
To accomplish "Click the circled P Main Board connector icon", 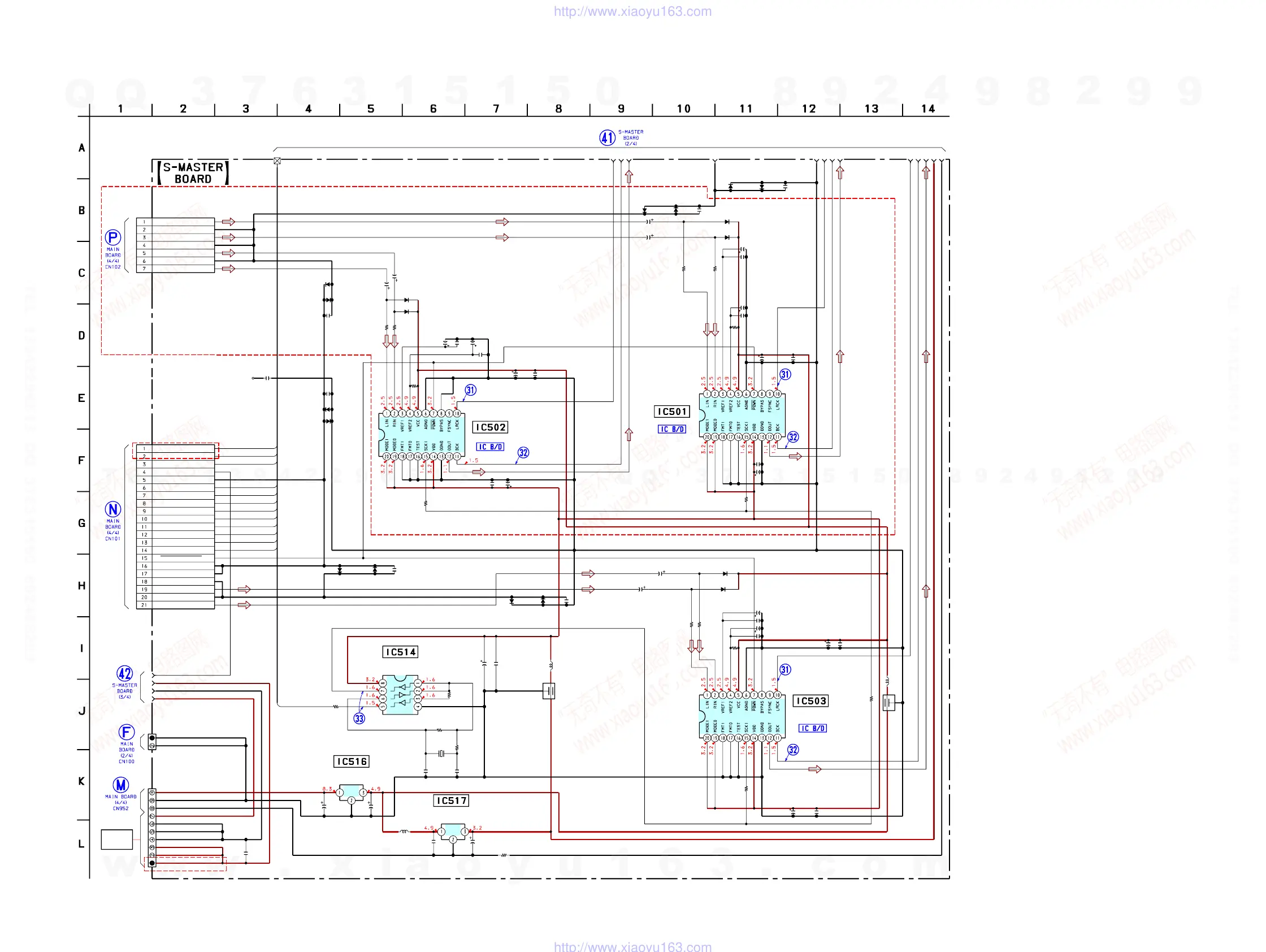I will pyautogui.click(x=112, y=237).
